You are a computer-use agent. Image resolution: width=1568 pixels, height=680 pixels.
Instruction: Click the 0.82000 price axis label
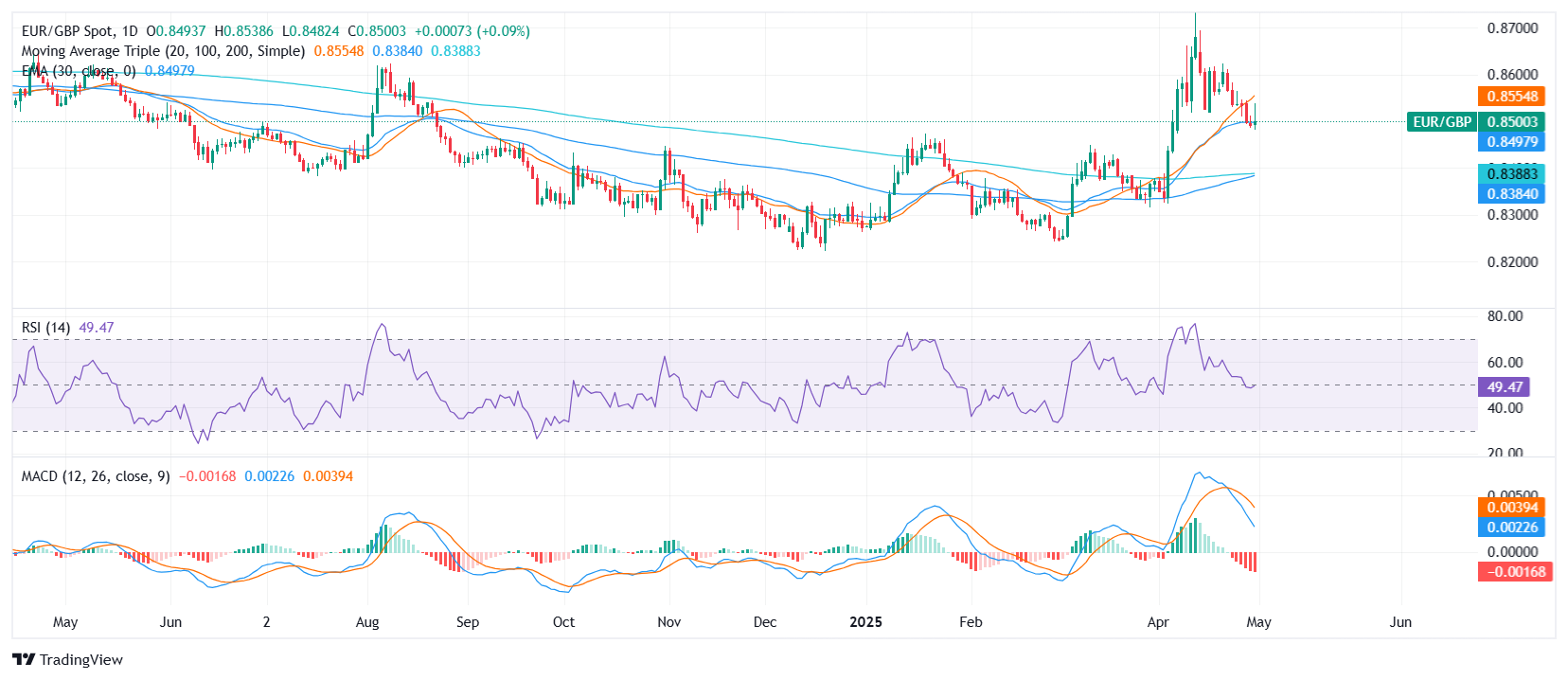1512,262
